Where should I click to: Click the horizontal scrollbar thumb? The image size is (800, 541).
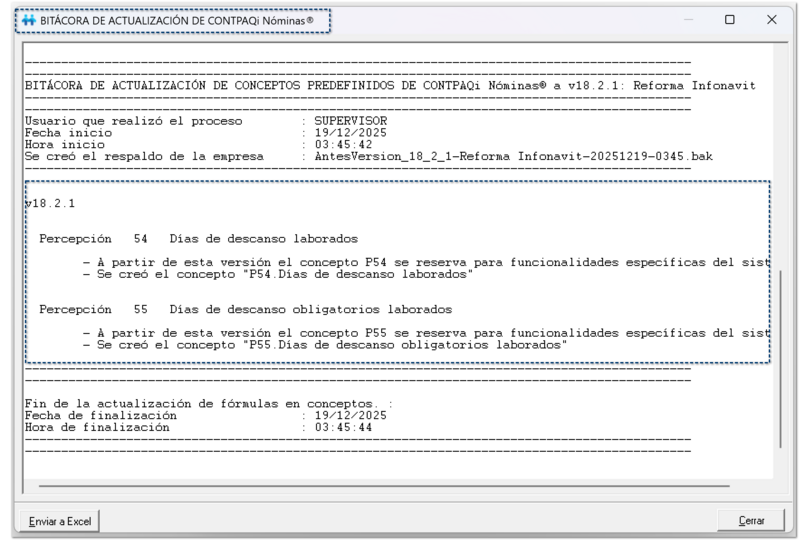384,486
